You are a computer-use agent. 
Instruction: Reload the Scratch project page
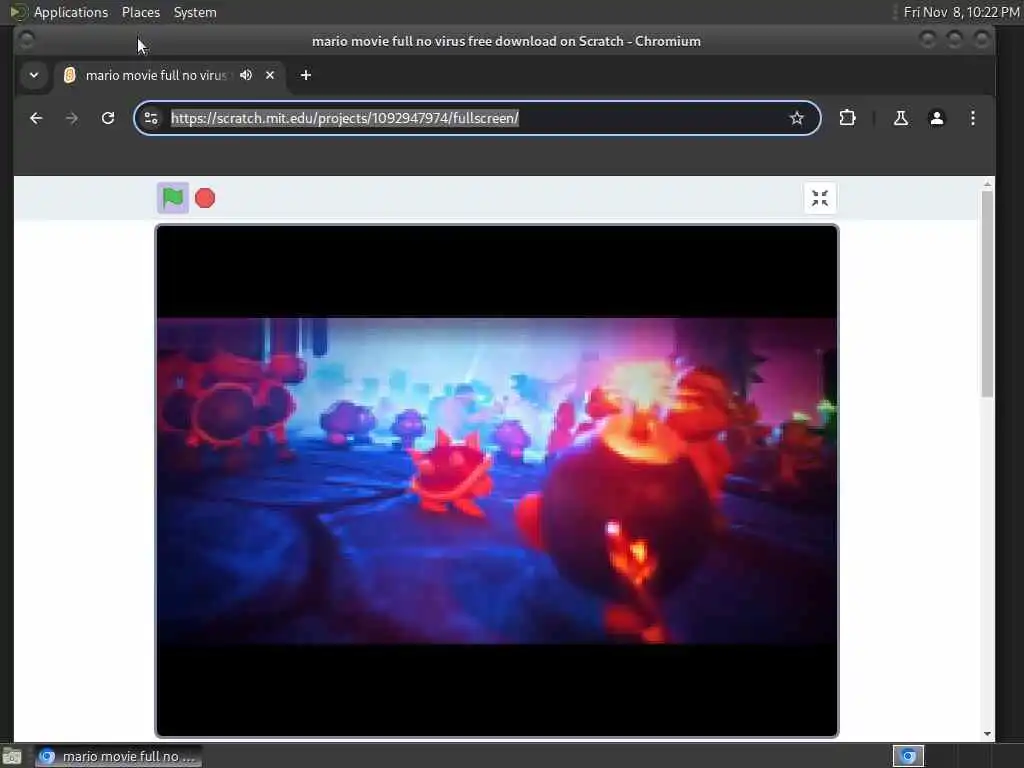point(108,118)
